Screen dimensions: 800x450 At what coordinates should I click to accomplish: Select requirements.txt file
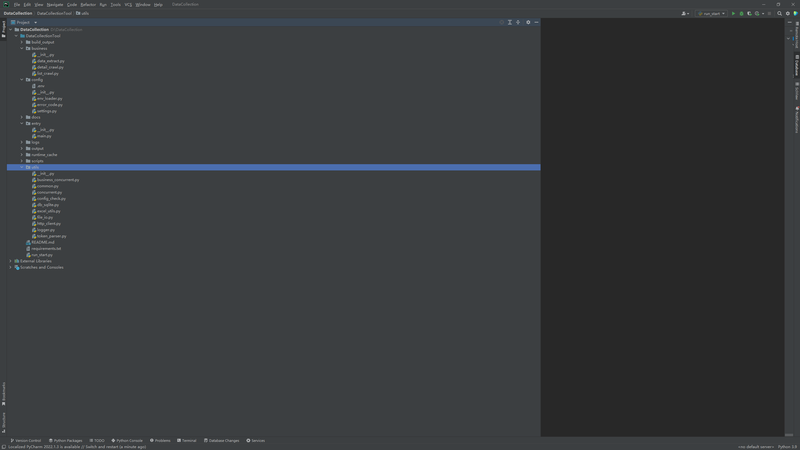pyautogui.click(x=46, y=248)
